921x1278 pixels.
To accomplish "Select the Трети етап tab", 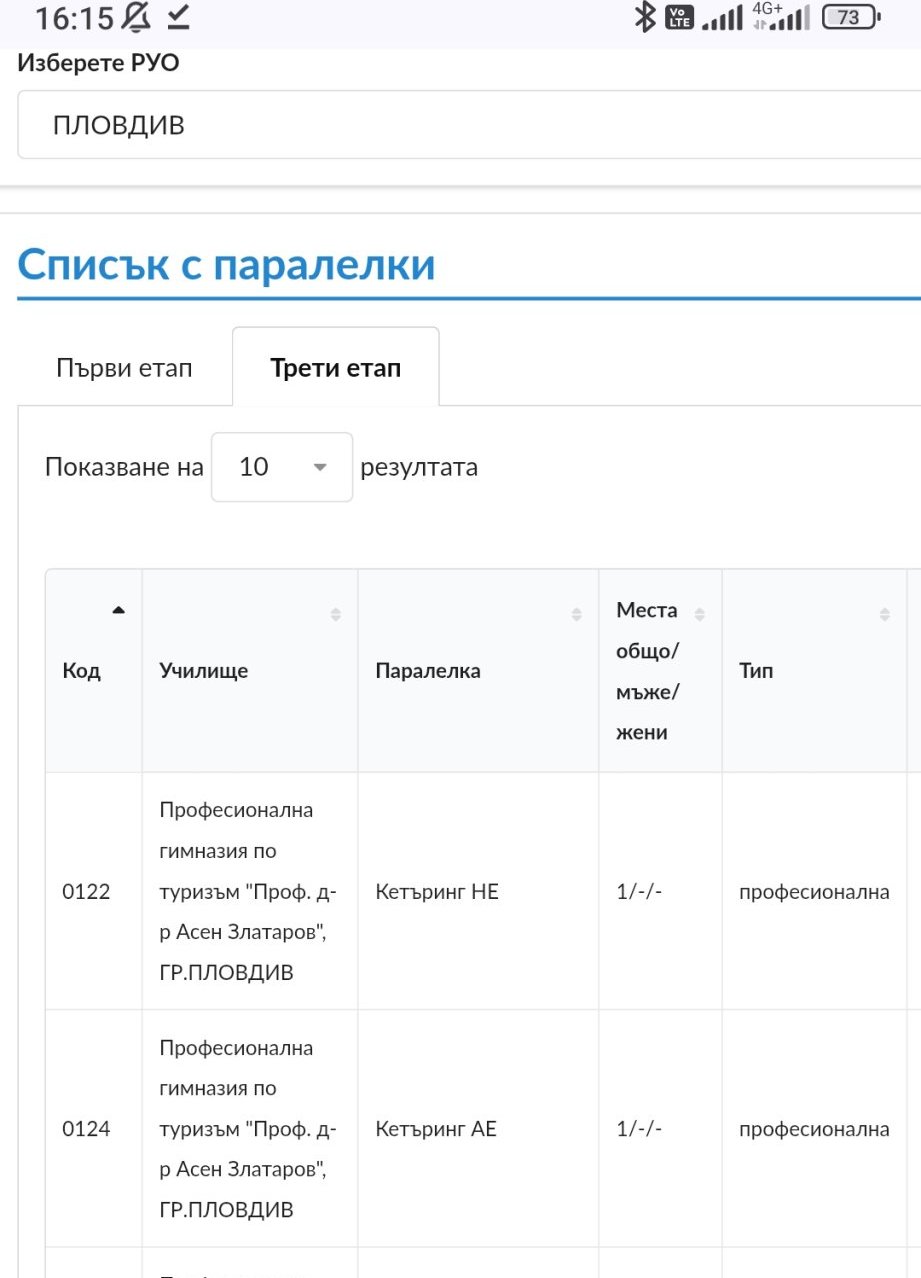I will [x=335, y=368].
